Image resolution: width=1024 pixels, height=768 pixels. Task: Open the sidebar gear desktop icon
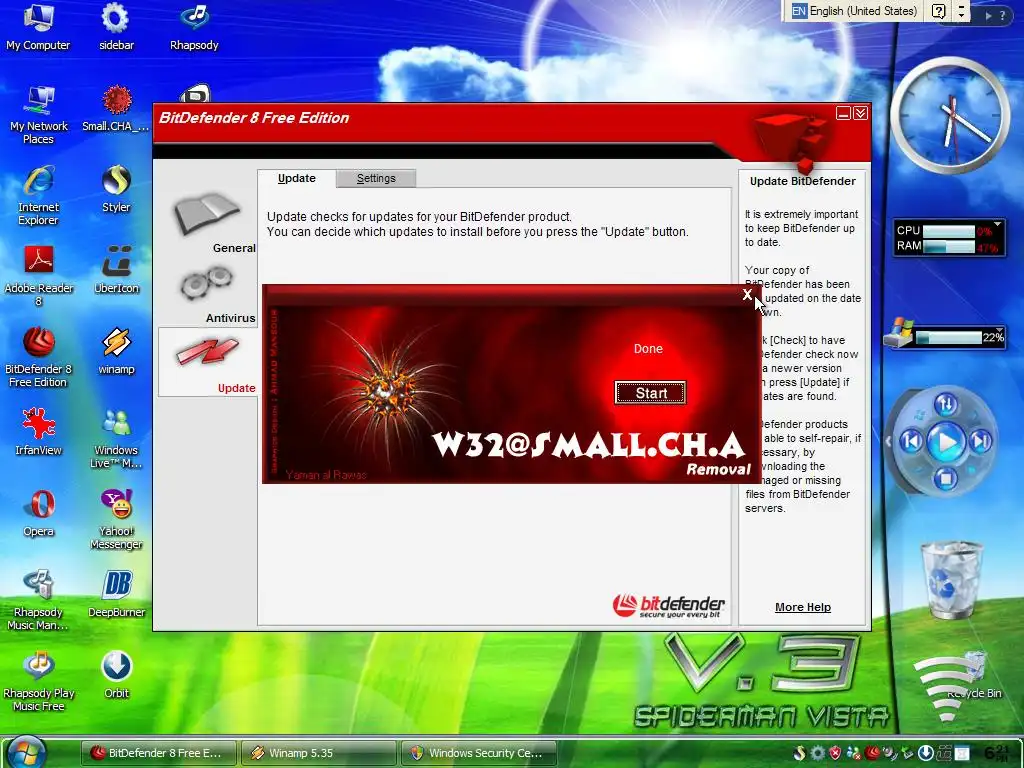116,27
